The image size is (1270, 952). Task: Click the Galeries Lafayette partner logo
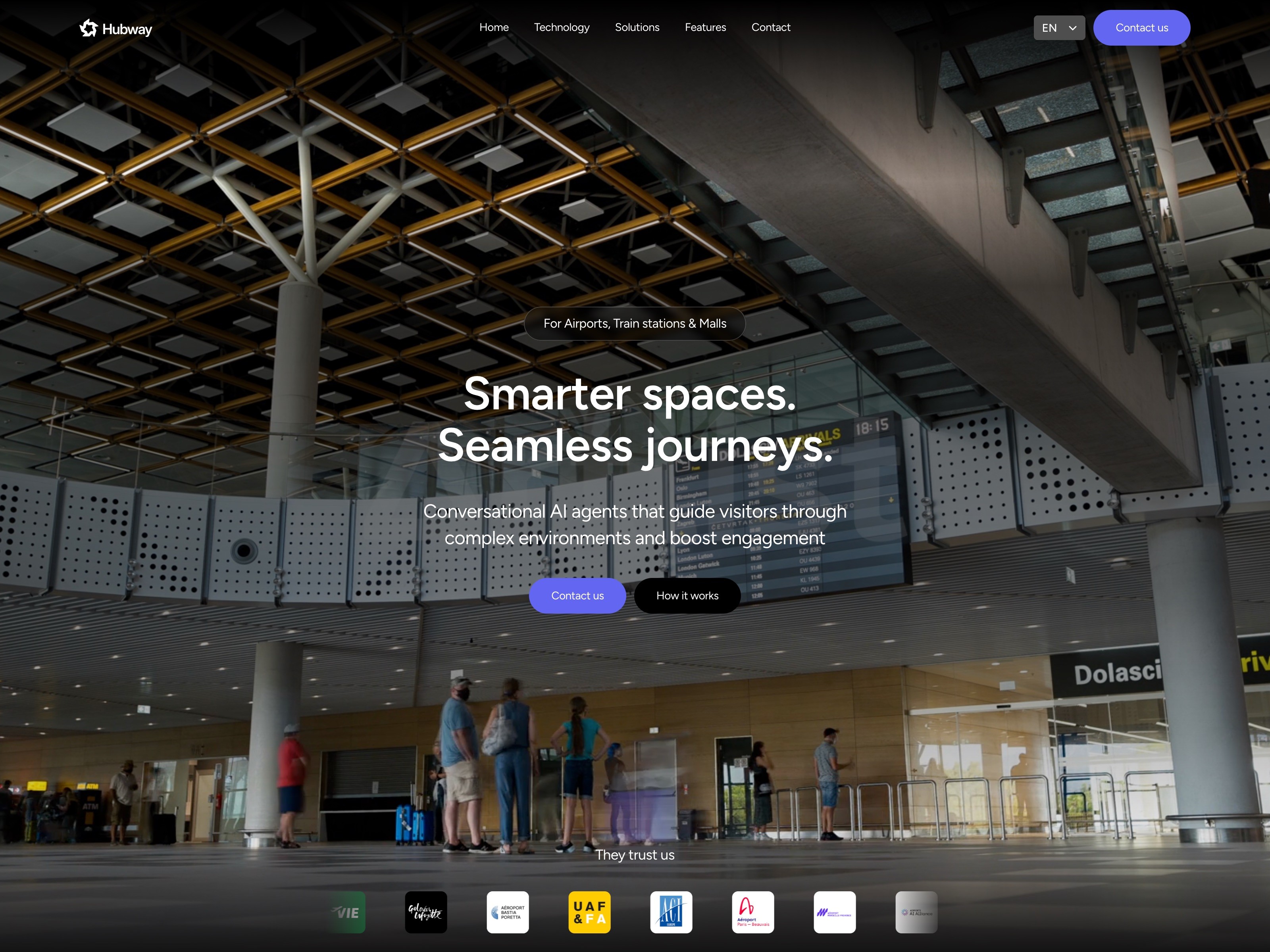425,912
